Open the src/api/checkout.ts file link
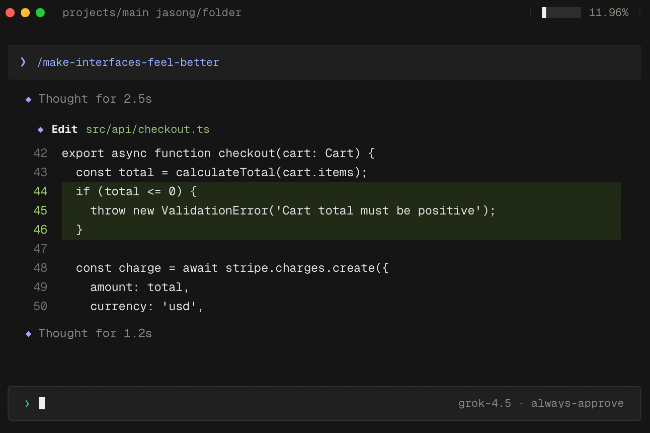Image resolution: width=650 pixels, height=433 pixels. tap(148, 130)
